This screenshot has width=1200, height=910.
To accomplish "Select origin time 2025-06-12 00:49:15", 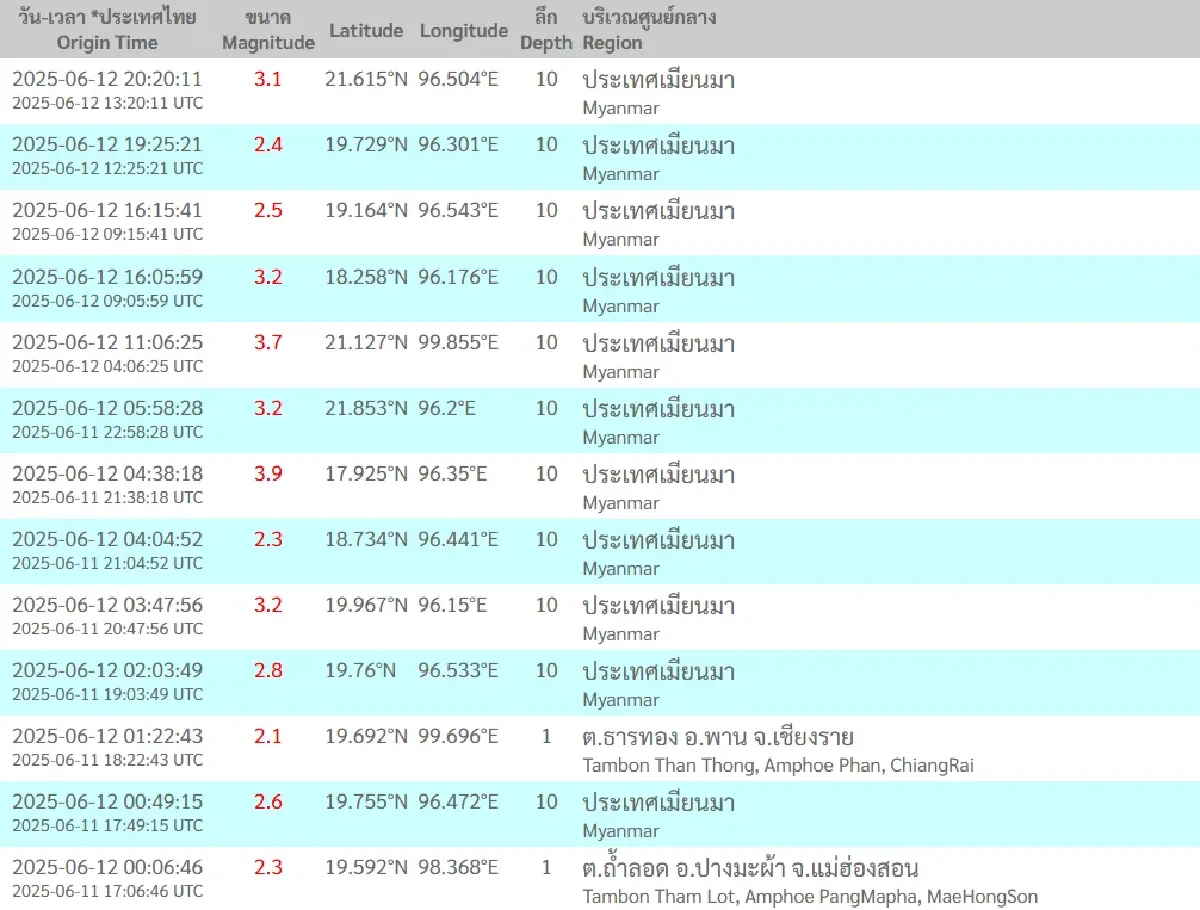I will tap(107, 803).
